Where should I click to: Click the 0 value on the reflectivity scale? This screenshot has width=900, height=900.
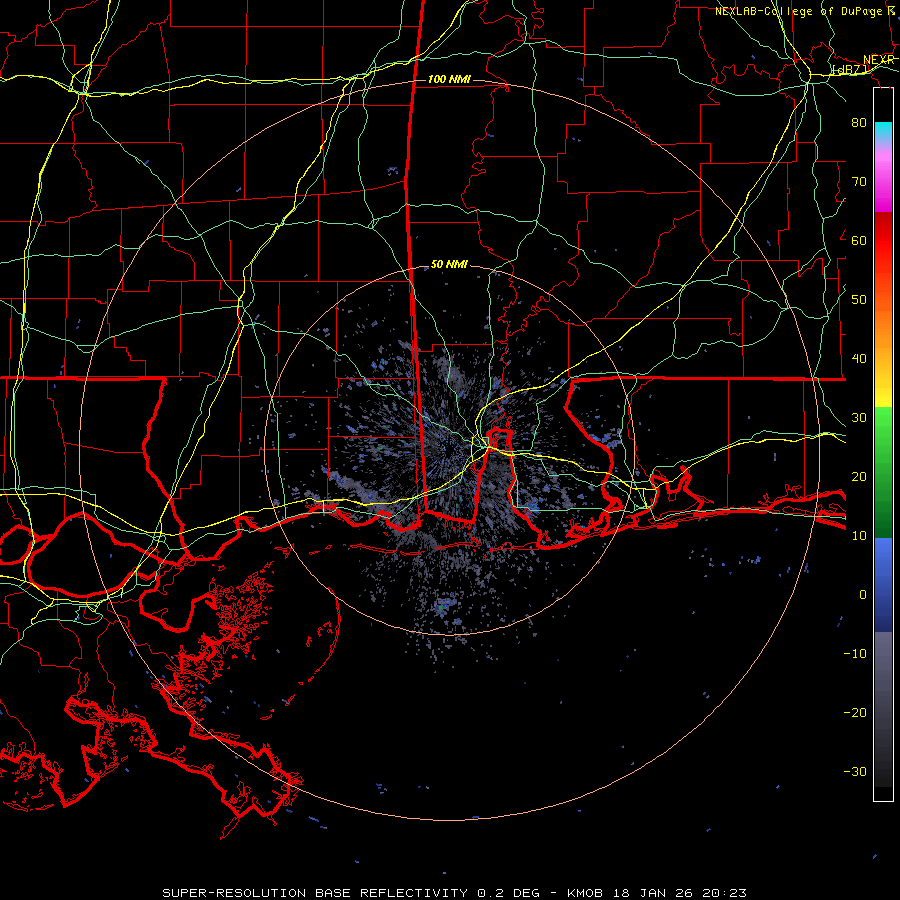(x=863, y=595)
